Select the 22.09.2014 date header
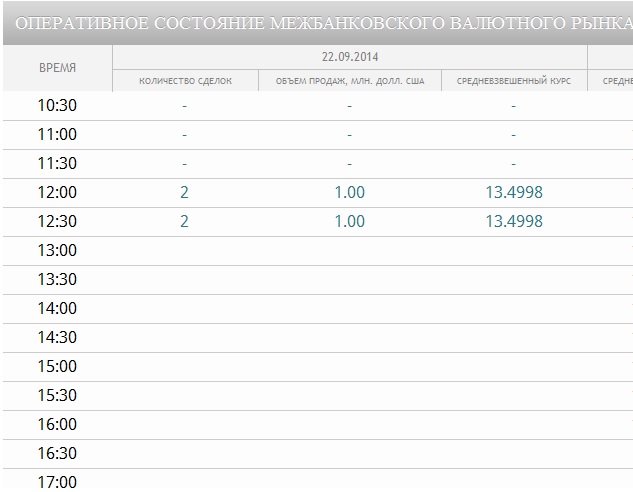The width and height of the screenshot is (633, 492). click(x=350, y=57)
